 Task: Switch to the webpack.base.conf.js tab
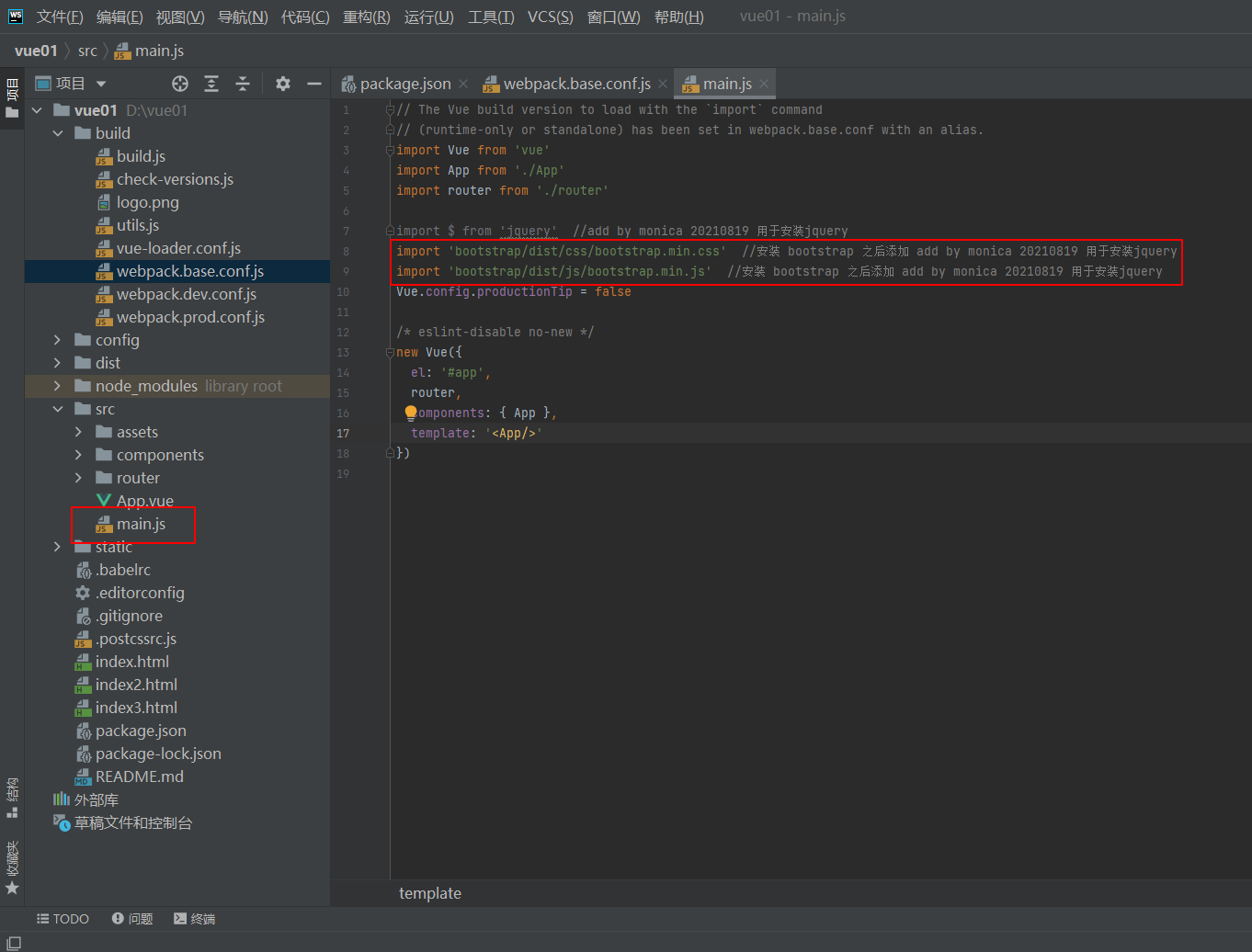(x=577, y=84)
